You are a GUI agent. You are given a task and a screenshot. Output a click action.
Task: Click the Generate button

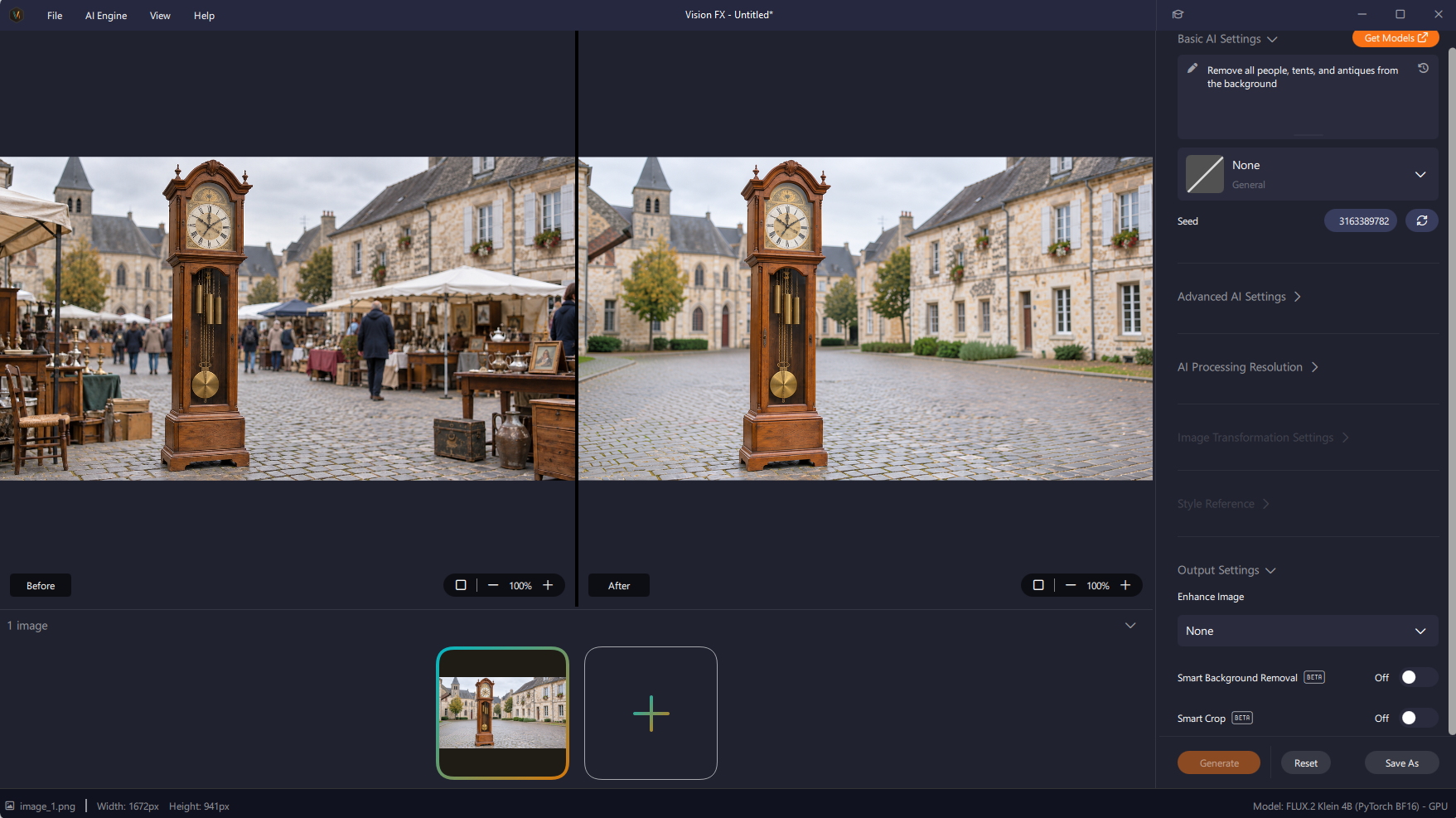click(x=1219, y=763)
